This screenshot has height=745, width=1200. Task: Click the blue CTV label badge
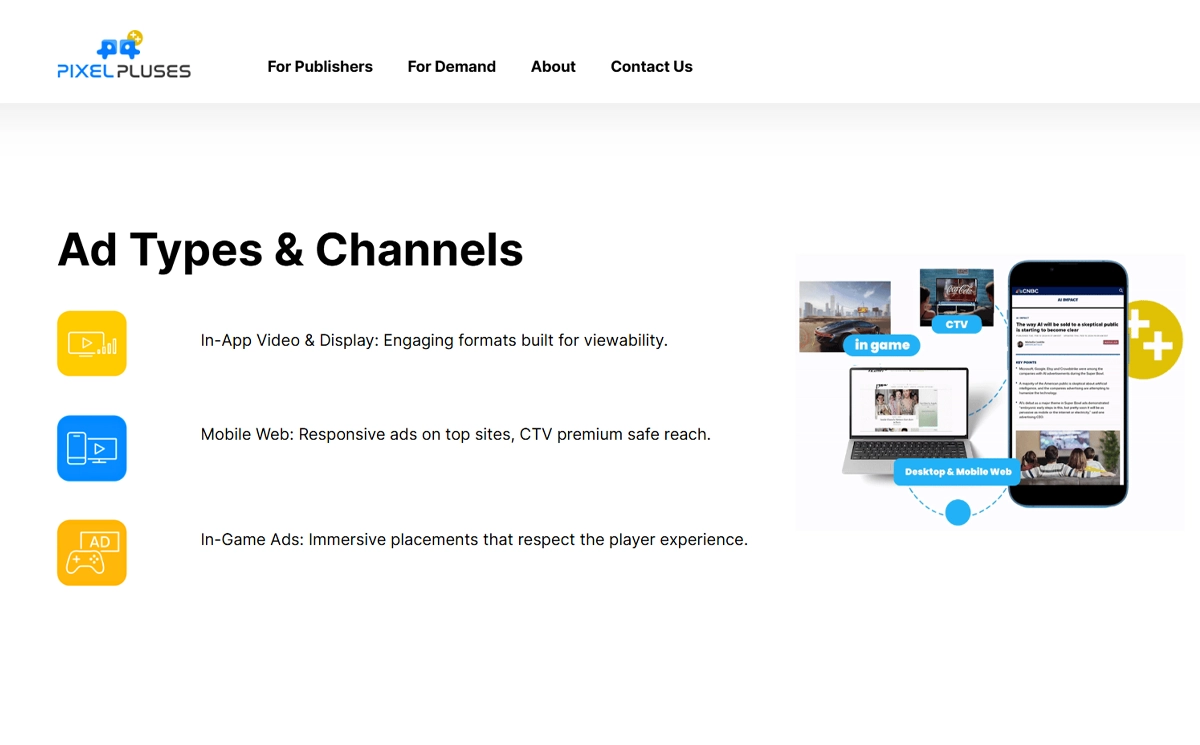tap(956, 324)
